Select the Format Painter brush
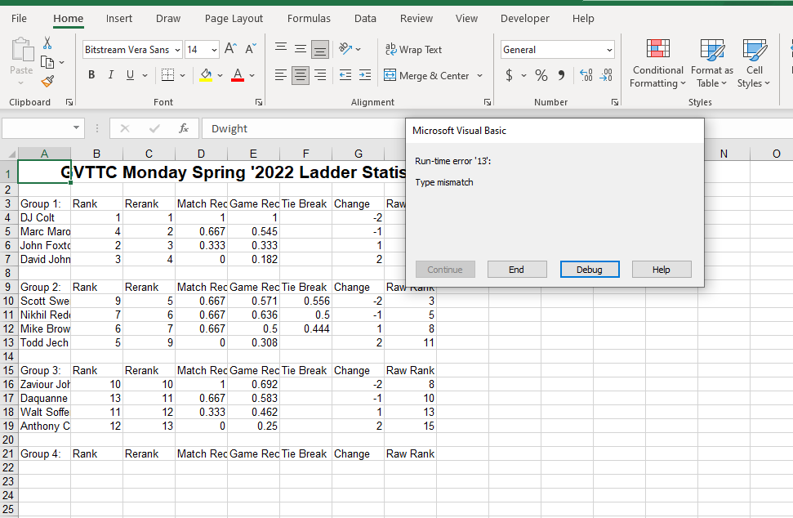Screen dimensions: 793x518 pos(47,81)
